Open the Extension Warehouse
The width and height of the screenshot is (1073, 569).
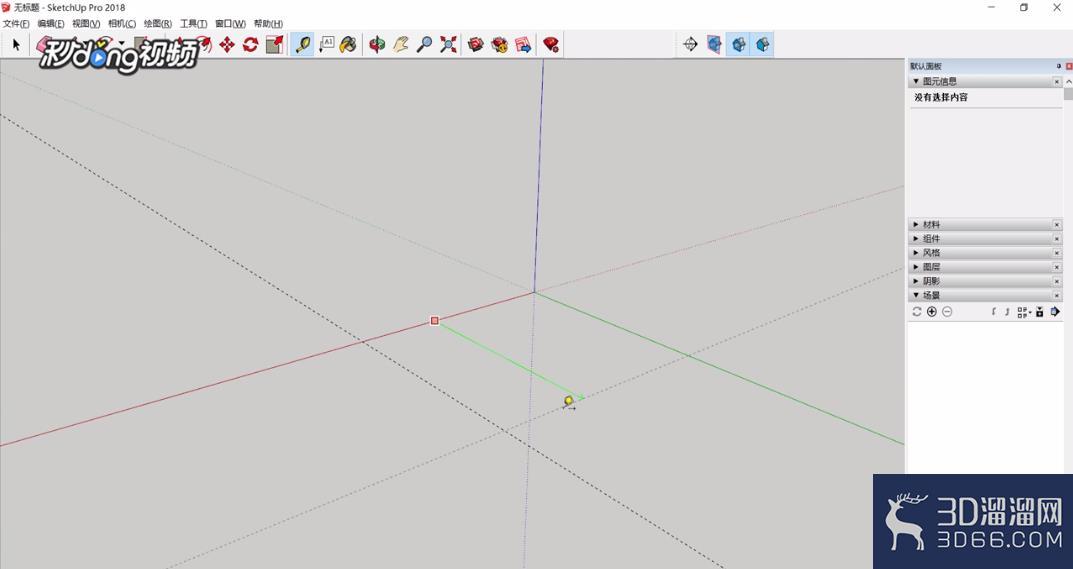click(500, 45)
